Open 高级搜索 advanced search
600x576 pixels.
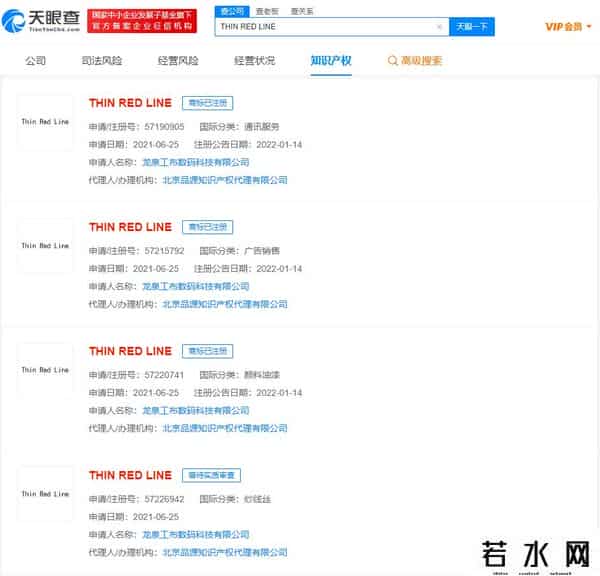point(421,60)
